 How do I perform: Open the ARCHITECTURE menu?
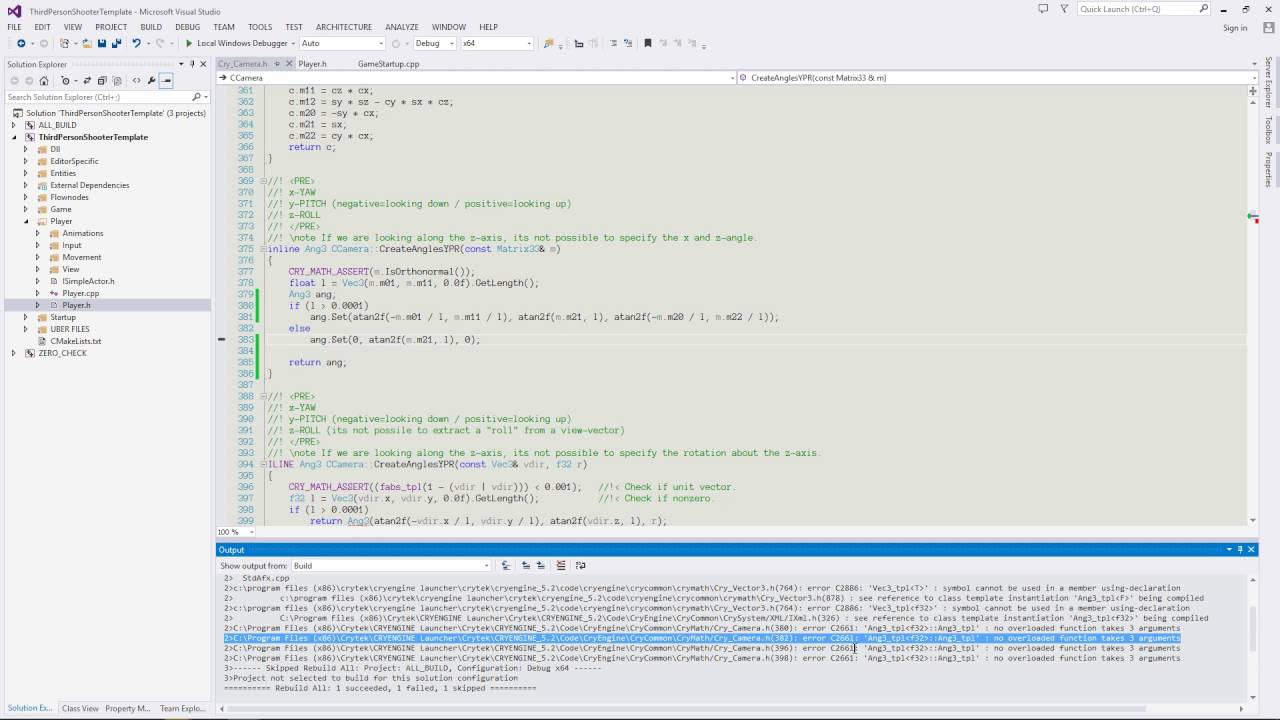(x=344, y=27)
